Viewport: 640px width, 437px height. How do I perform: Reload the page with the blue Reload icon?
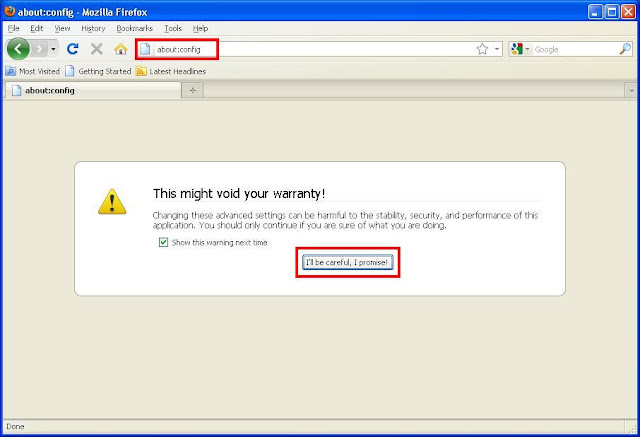pos(73,49)
